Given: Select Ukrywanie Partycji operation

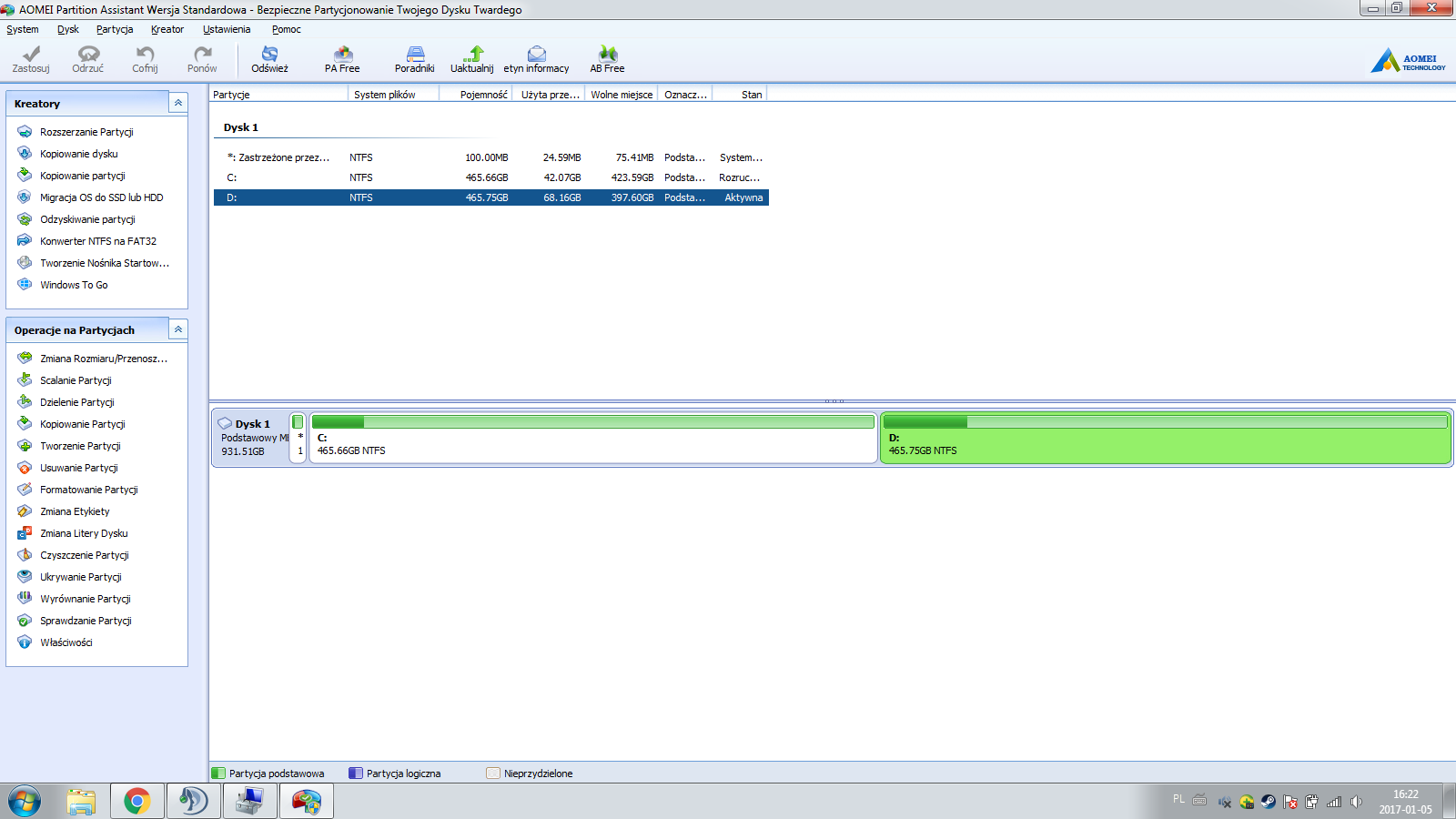Looking at the screenshot, I should (81, 577).
